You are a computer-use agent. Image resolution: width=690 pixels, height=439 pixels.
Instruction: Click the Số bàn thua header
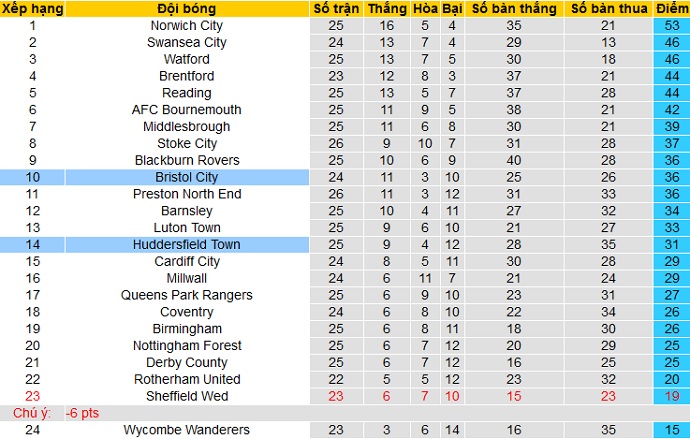click(609, 8)
